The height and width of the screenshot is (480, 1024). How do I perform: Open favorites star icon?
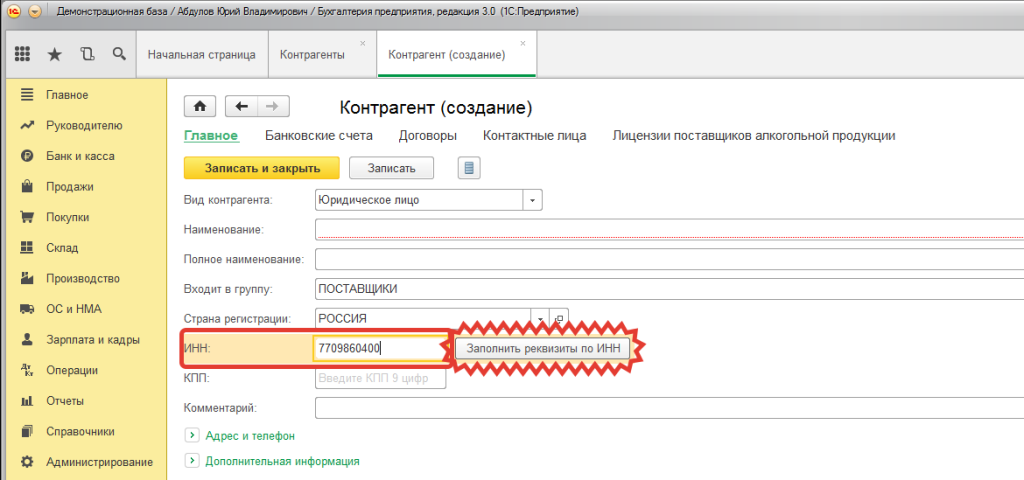(55, 54)
